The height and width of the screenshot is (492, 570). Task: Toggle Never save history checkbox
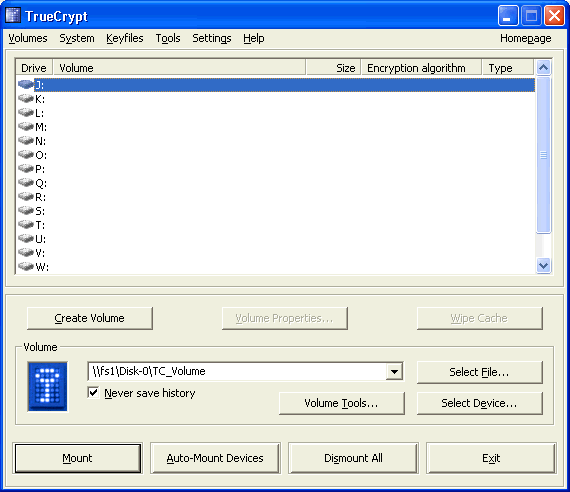[x=93, y=393]
